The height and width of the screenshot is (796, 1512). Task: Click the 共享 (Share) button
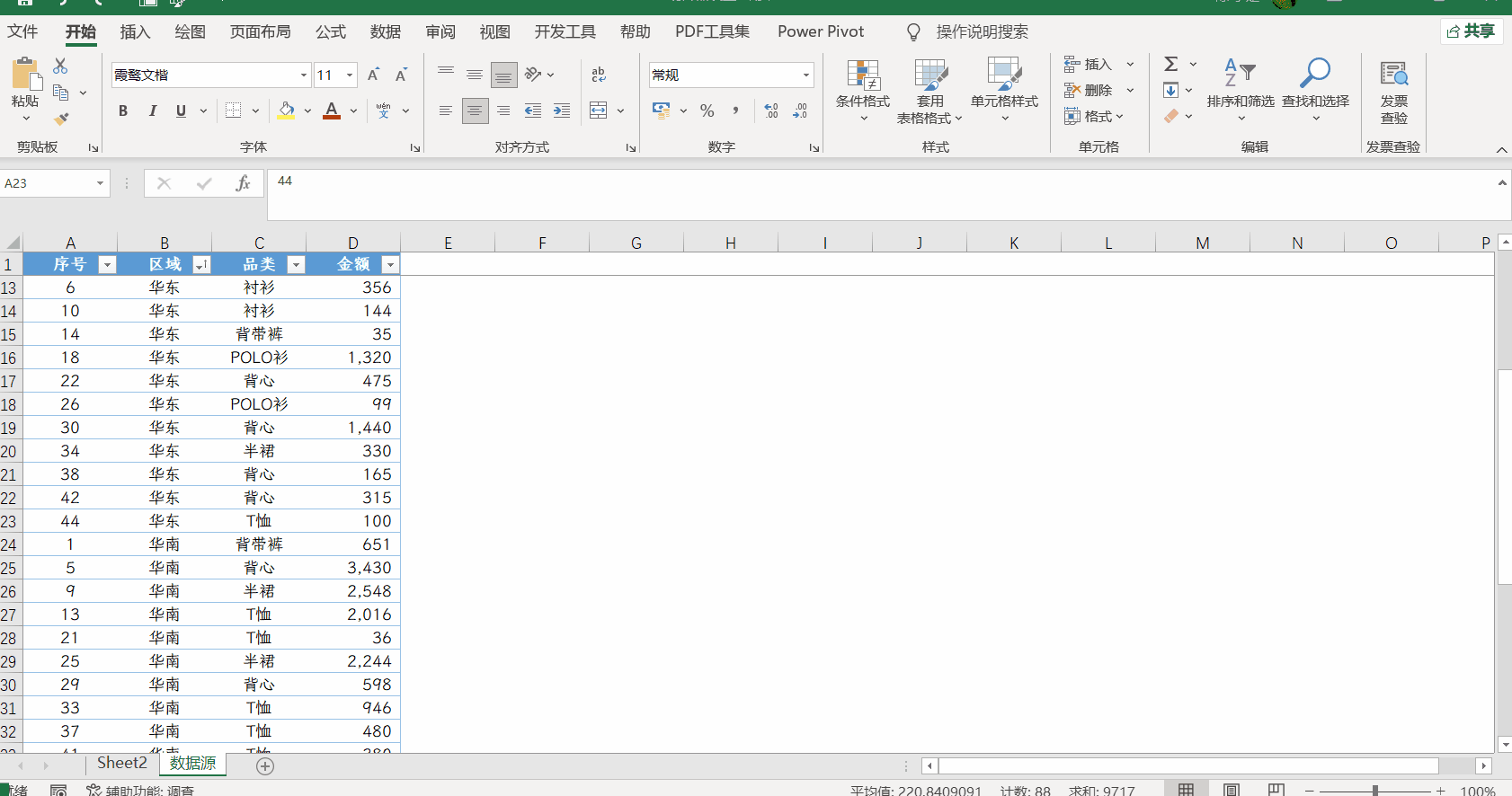tap(1472, 31)
